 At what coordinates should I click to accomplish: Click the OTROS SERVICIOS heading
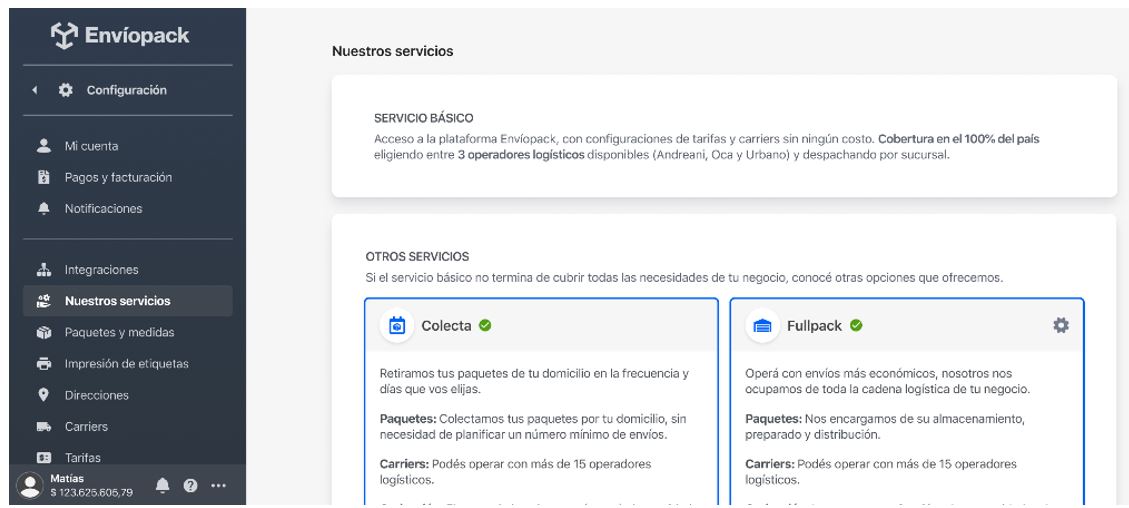coord(417,256)
